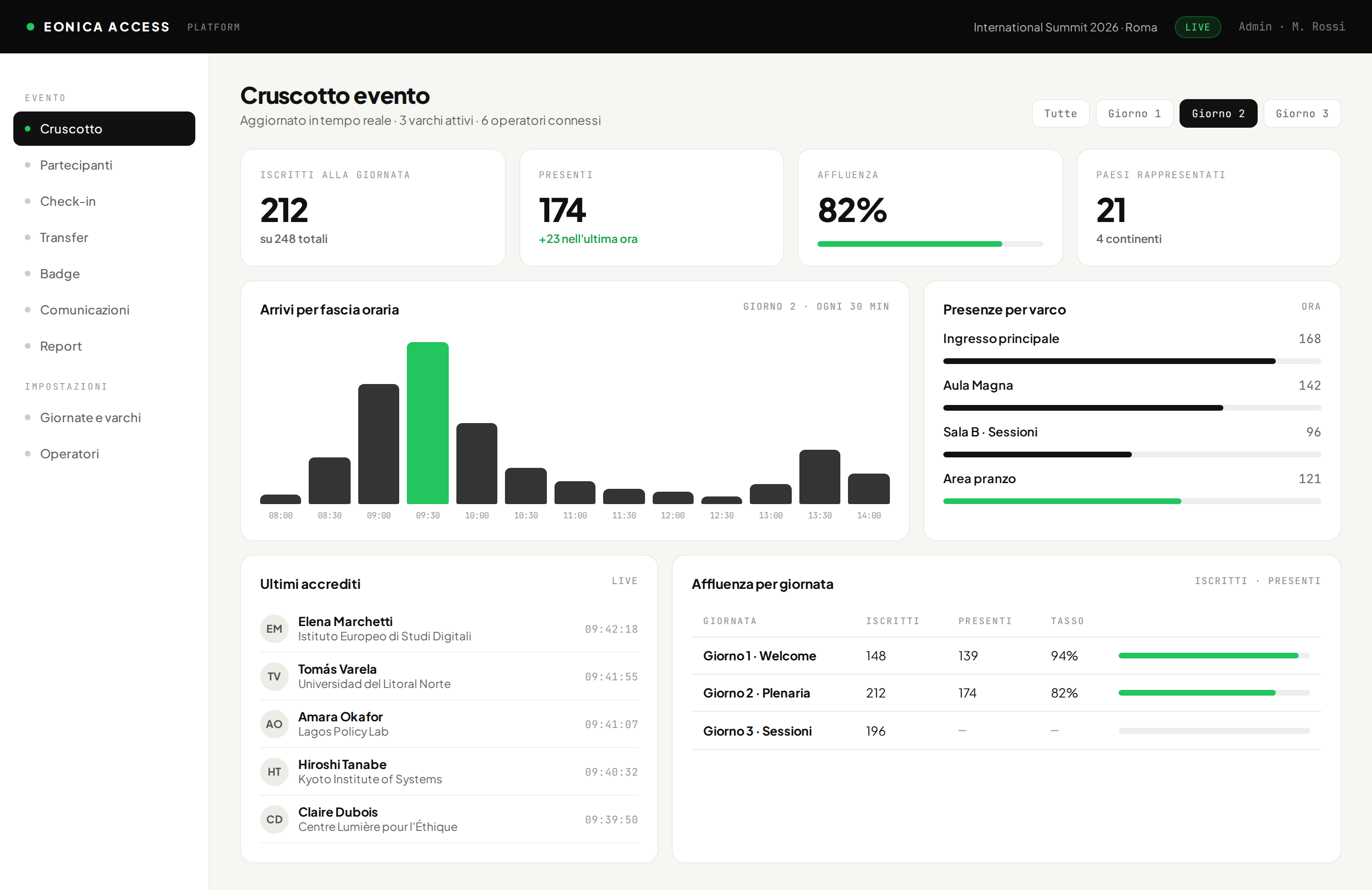Screen dimensions: 1372x890
Task: Click the Giornata column header
Action: [730, 621]
